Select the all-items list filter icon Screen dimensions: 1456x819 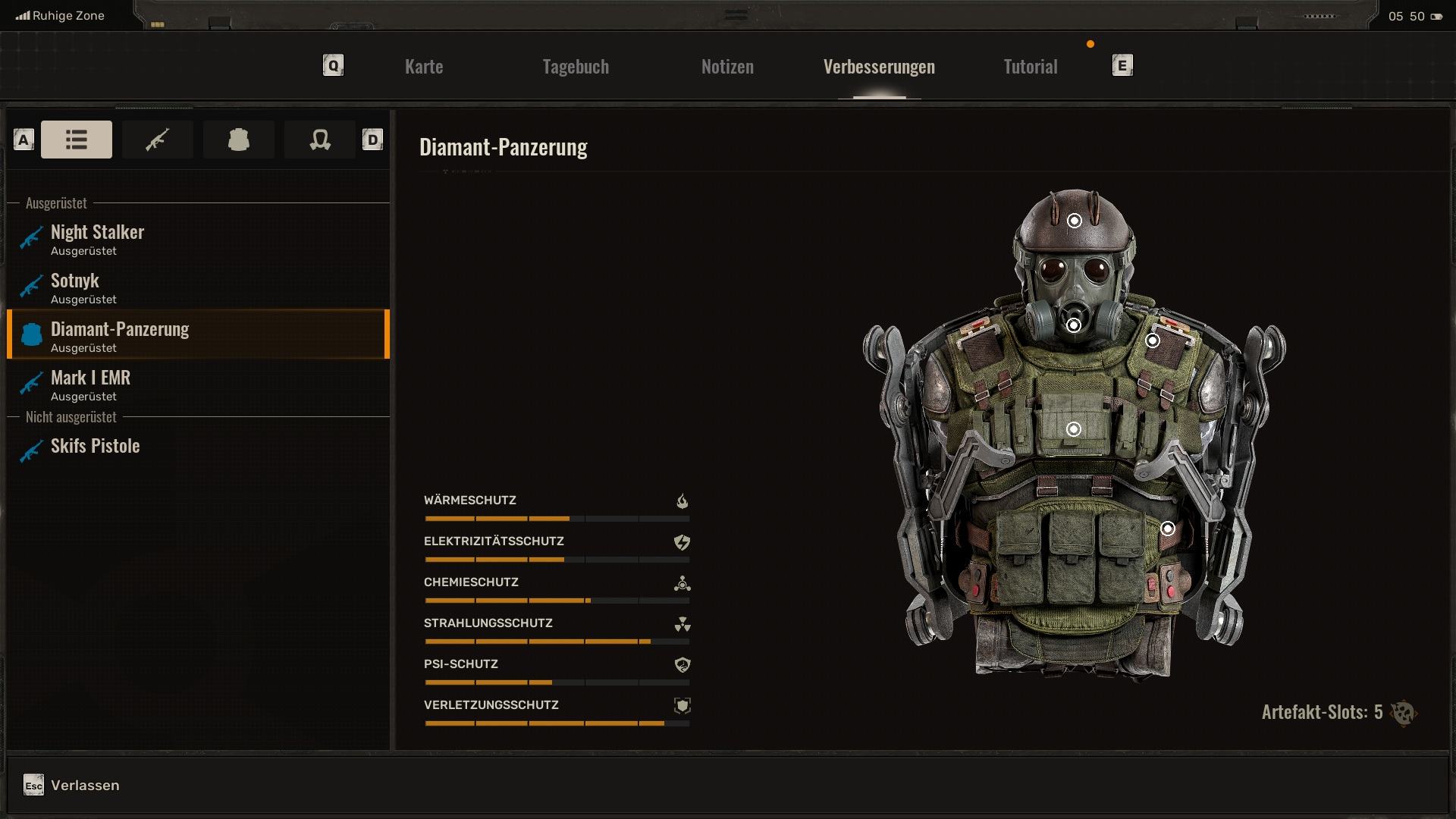(77, 140)
